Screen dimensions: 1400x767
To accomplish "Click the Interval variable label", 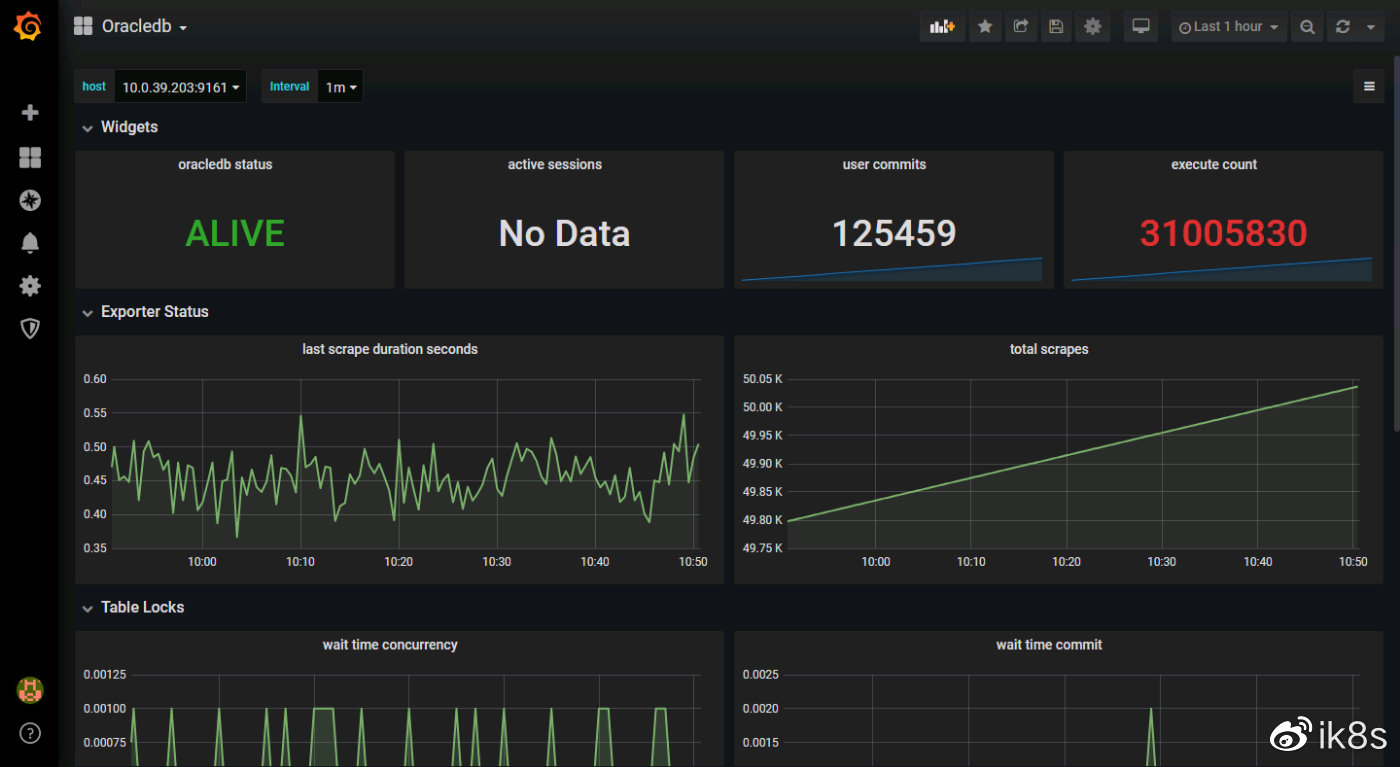I will pyautogui.click(x=289, y=87).
